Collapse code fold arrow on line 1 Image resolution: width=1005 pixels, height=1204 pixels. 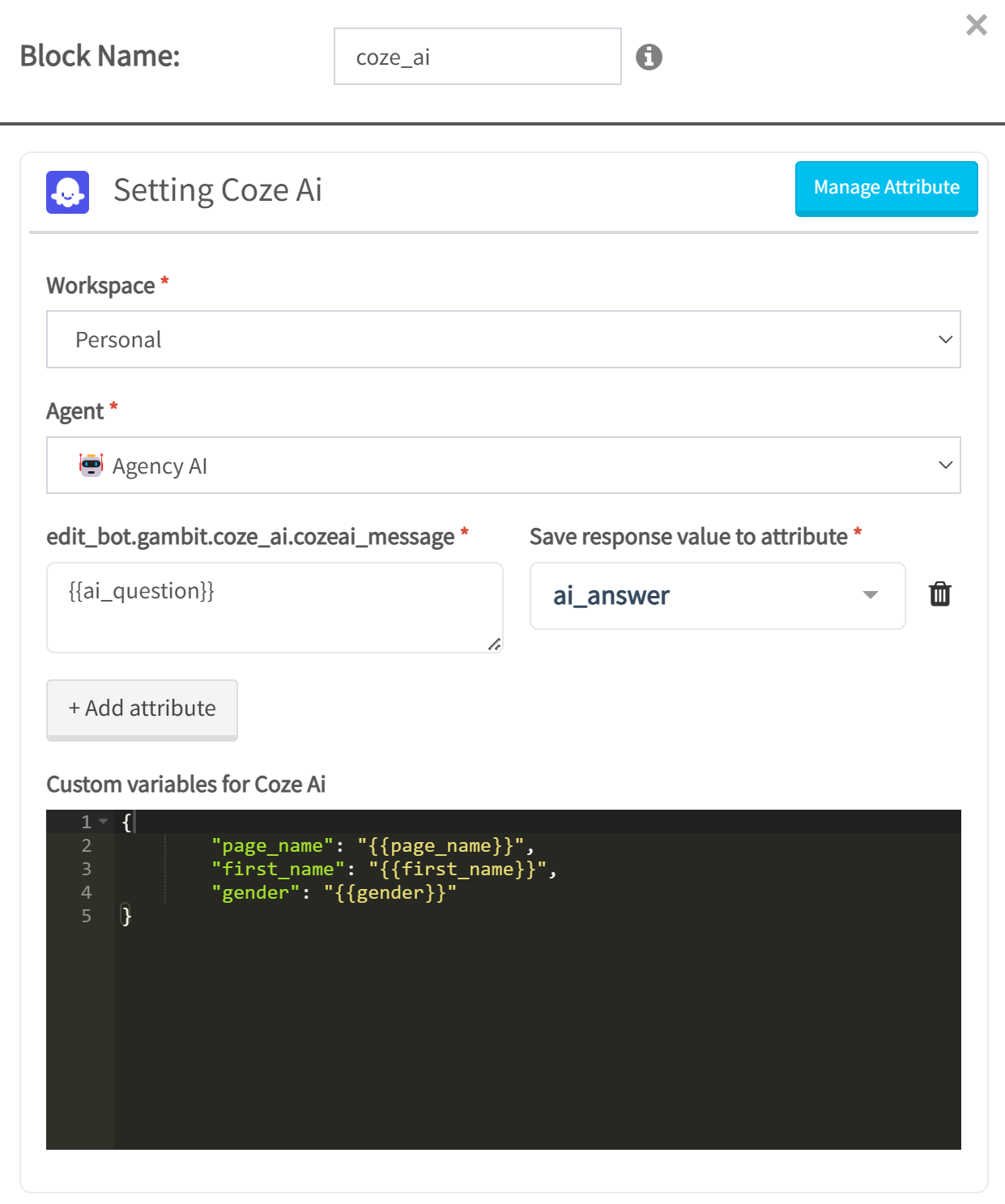point(103,822)
